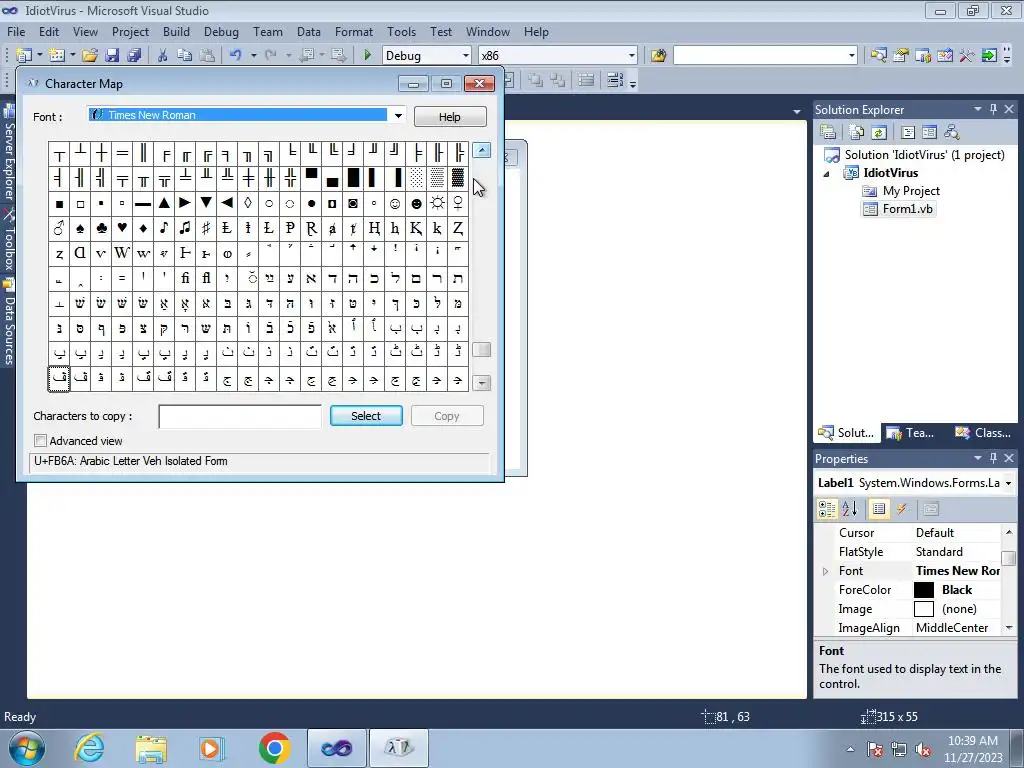Switch to Class View tab
The image size is (1024, 768).
click(x=982, y=432)
